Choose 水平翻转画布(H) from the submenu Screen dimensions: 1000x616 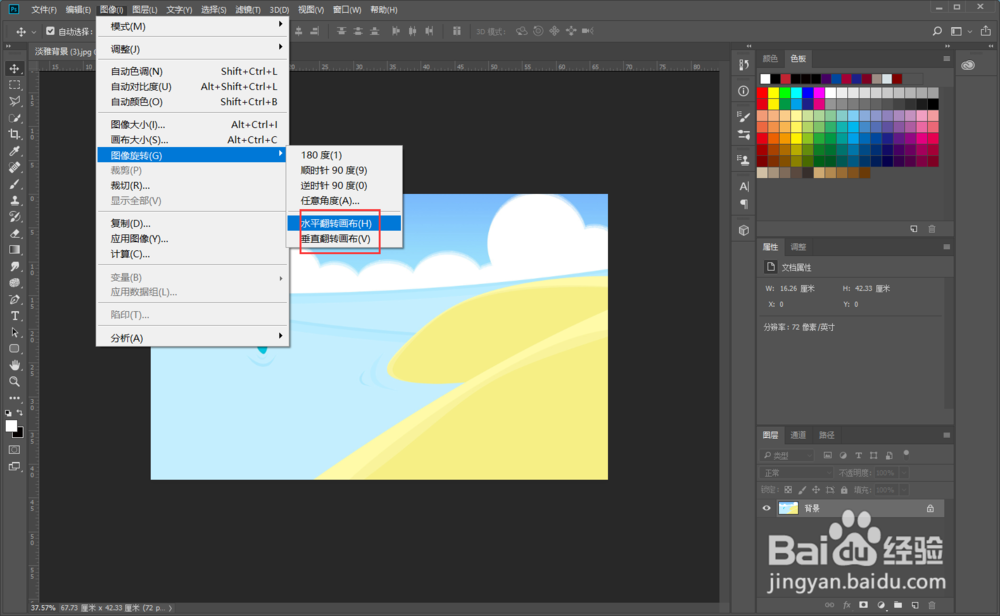pos(344,223)
